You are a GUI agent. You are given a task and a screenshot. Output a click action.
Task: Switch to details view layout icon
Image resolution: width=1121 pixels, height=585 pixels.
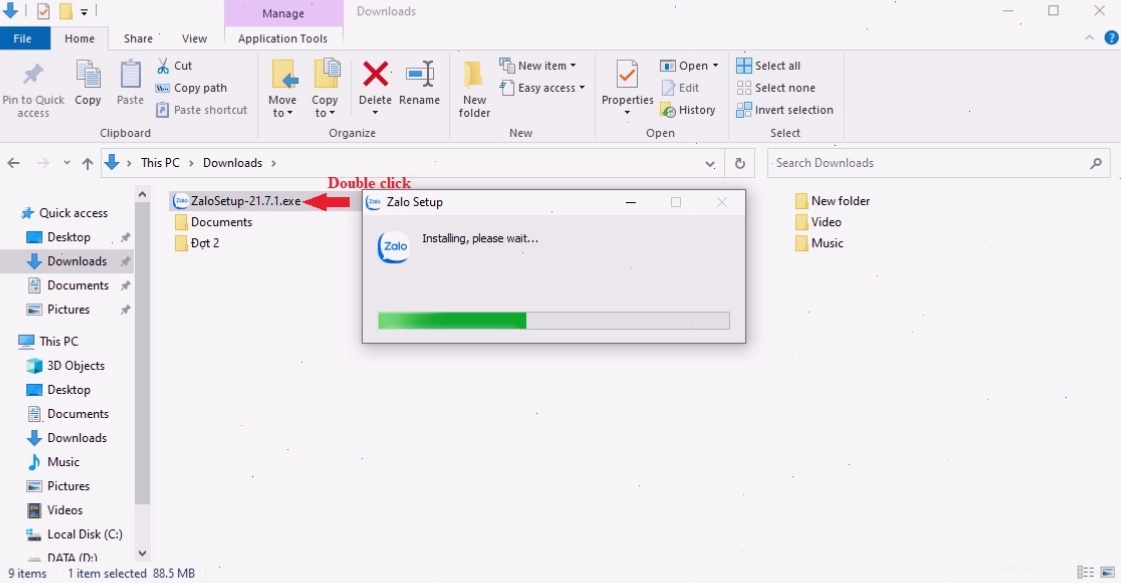tap(1085, 573)
